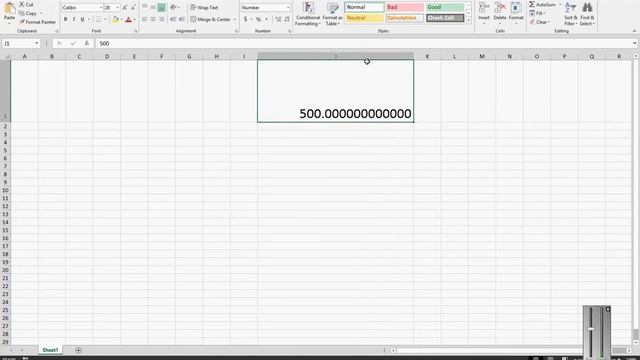The image size is (640, 360).
Task: Select column K header
Action: tap(427, 56)
